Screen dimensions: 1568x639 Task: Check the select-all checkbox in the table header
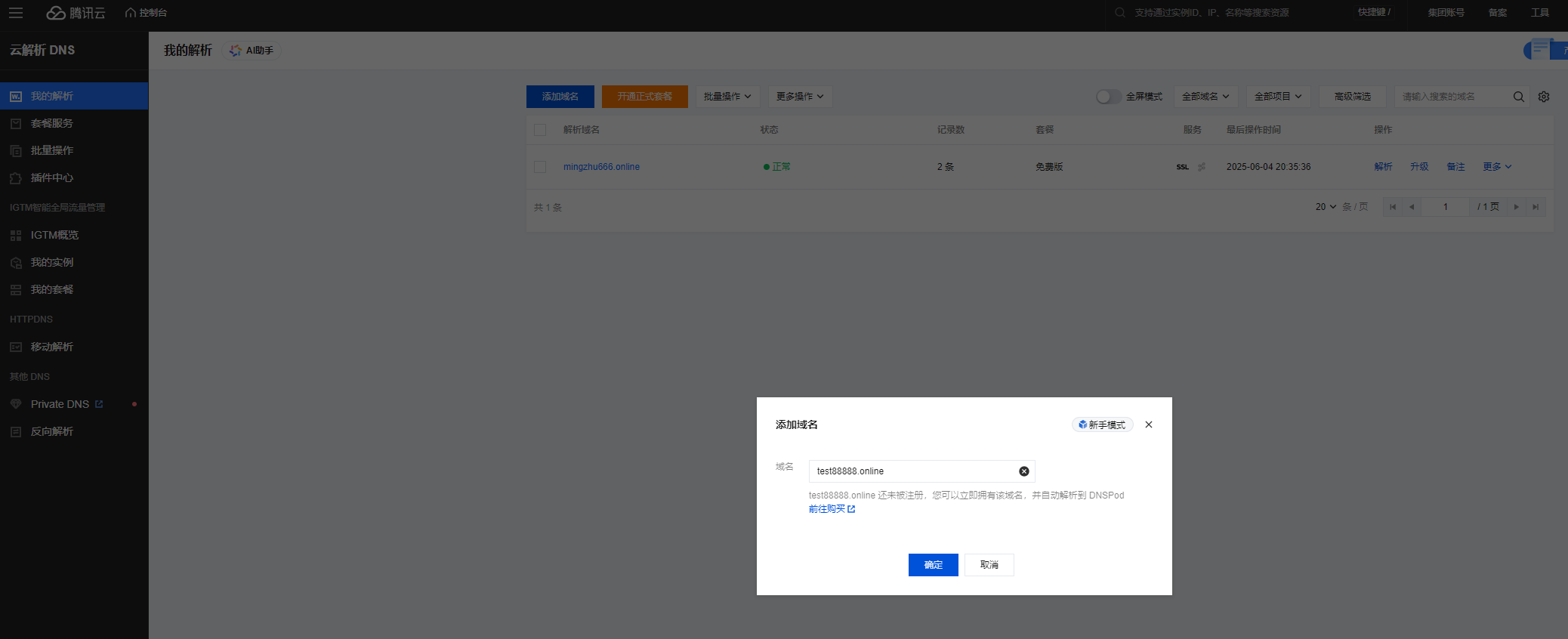[540, 130]
